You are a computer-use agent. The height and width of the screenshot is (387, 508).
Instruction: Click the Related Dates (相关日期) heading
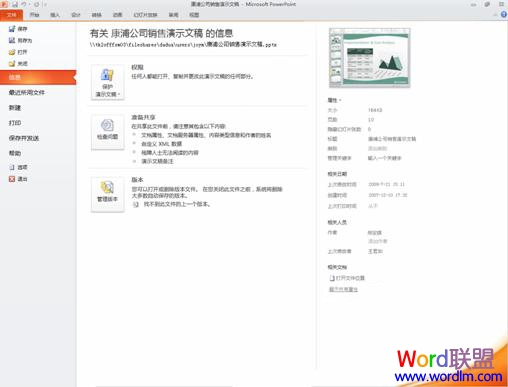point(337,174)
